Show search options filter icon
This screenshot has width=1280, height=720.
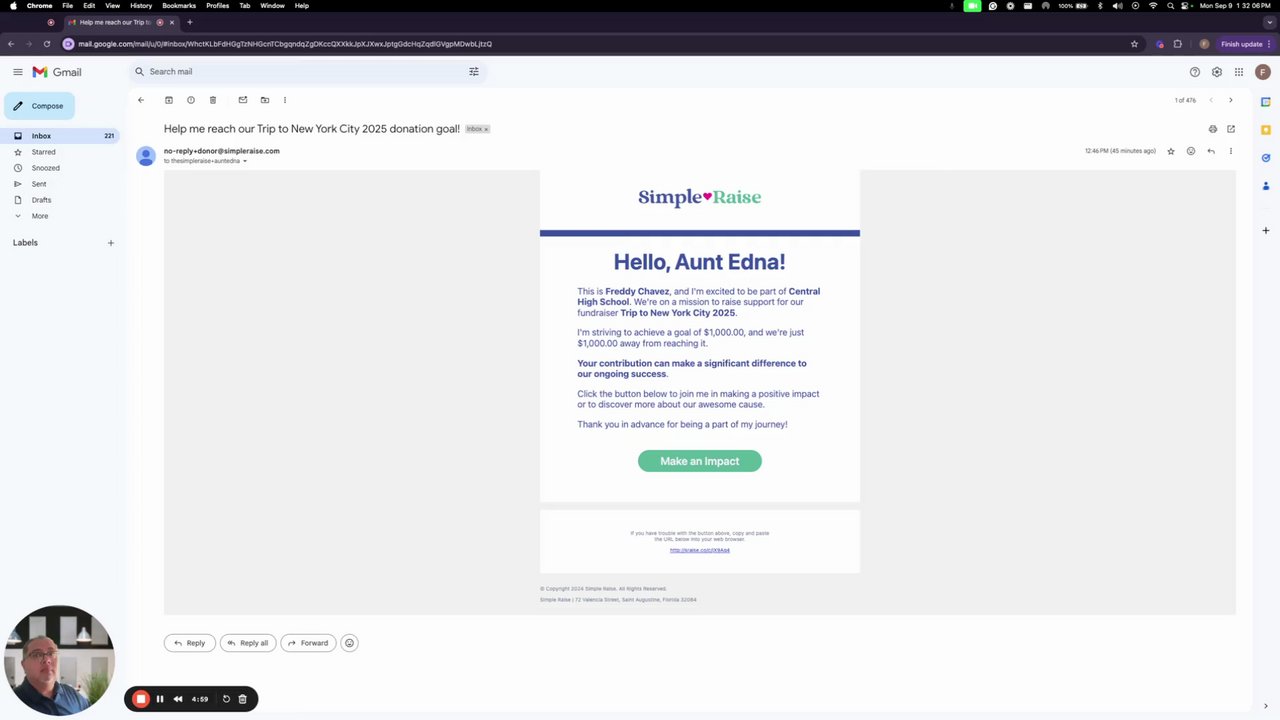pos(474,72)
